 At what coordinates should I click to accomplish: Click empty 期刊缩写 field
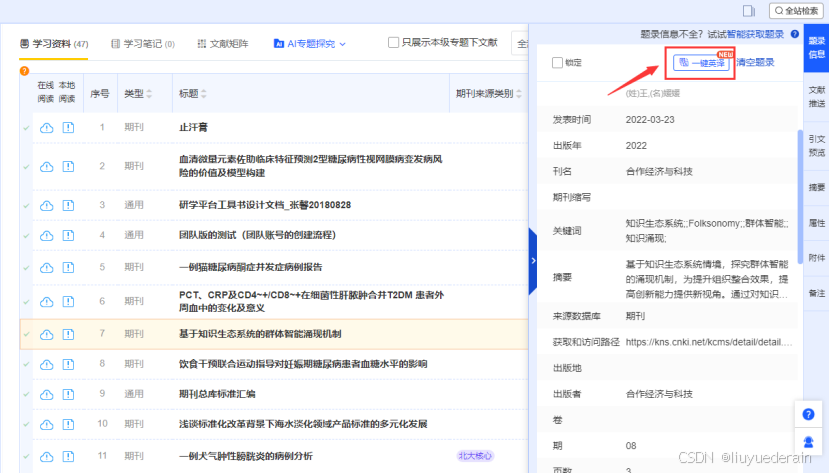tap(708, 197)
